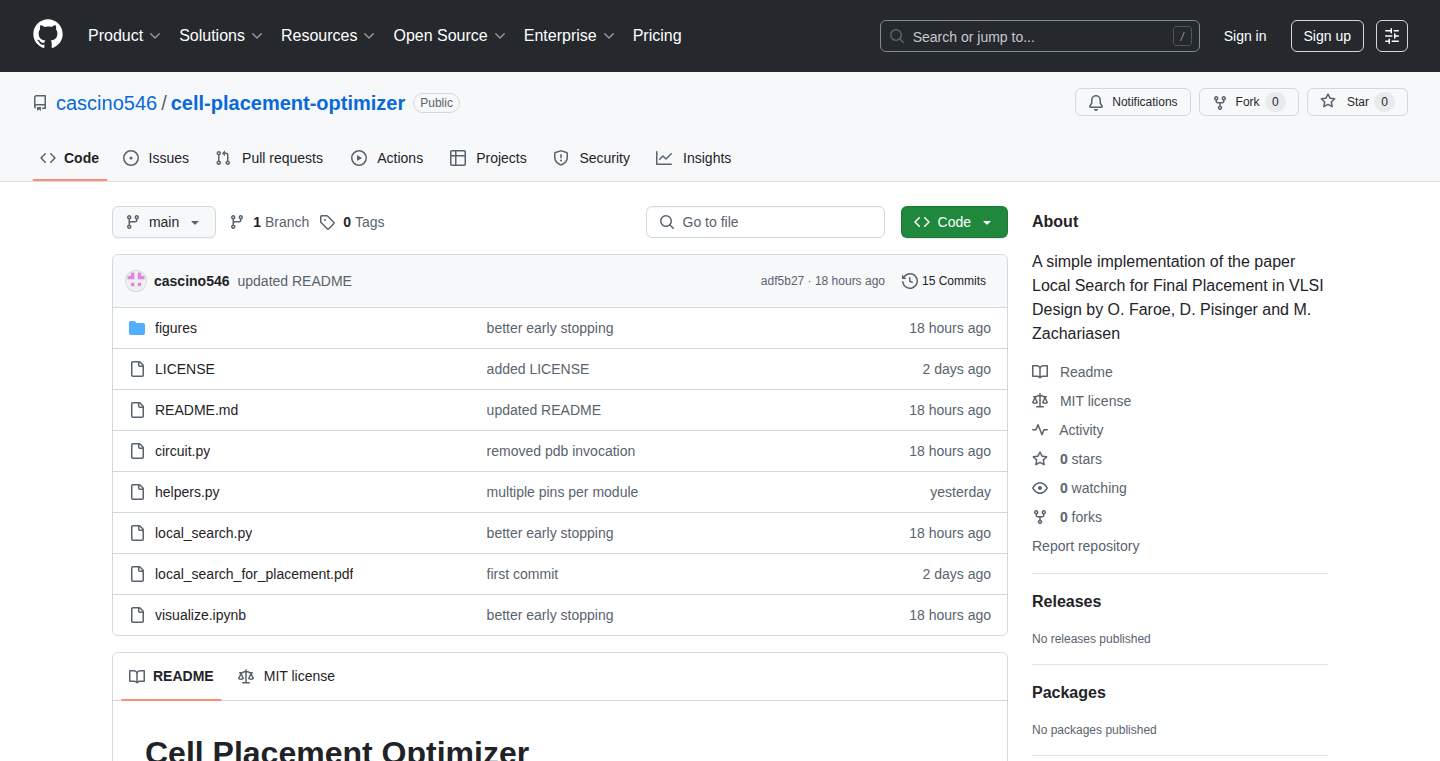Click the figures folder icon
The height and width of the screenshot is (761, 1440).
[x=137, y=328]
